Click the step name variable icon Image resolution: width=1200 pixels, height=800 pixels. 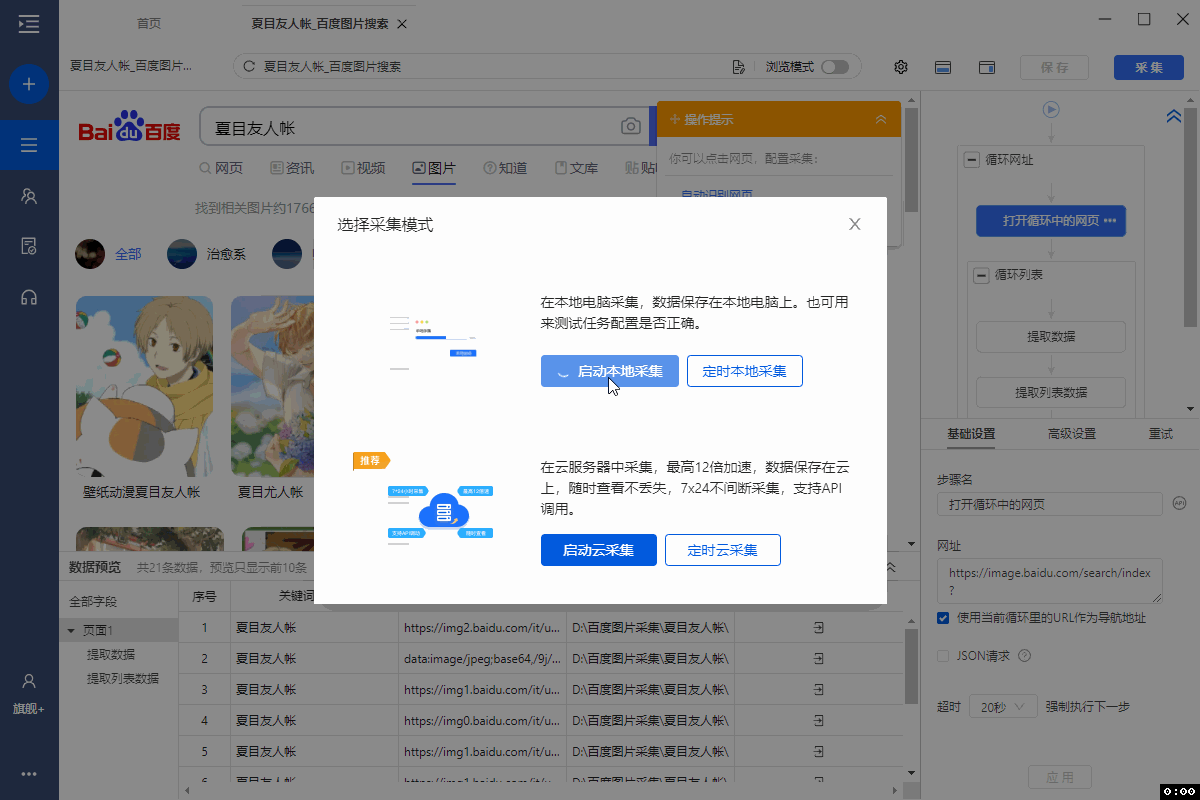(1178, 503)
